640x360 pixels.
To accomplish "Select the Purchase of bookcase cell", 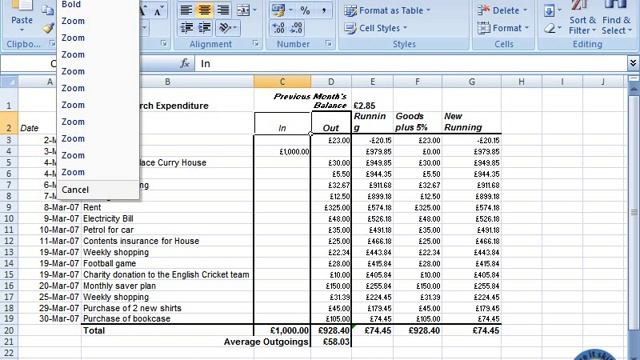I will (x=167, y=319).
